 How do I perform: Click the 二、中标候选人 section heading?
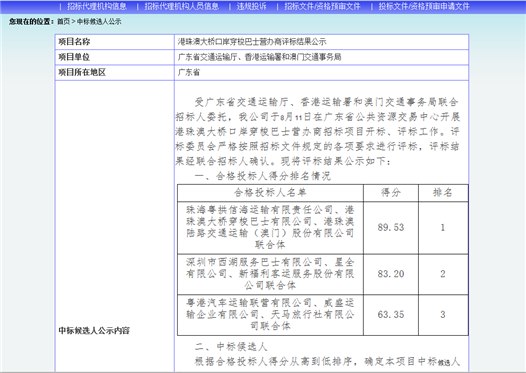point(231,347)
